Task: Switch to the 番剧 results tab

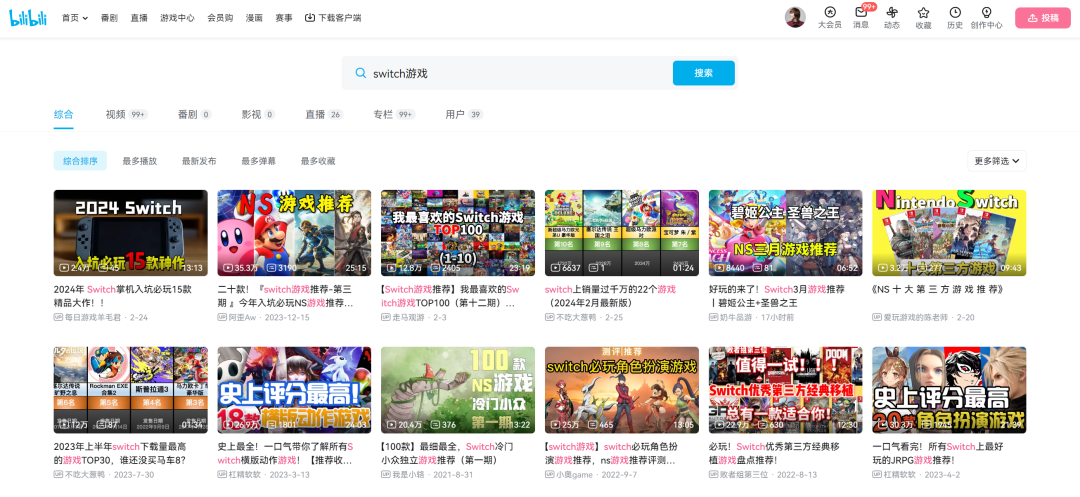Action: click(195, 114)
